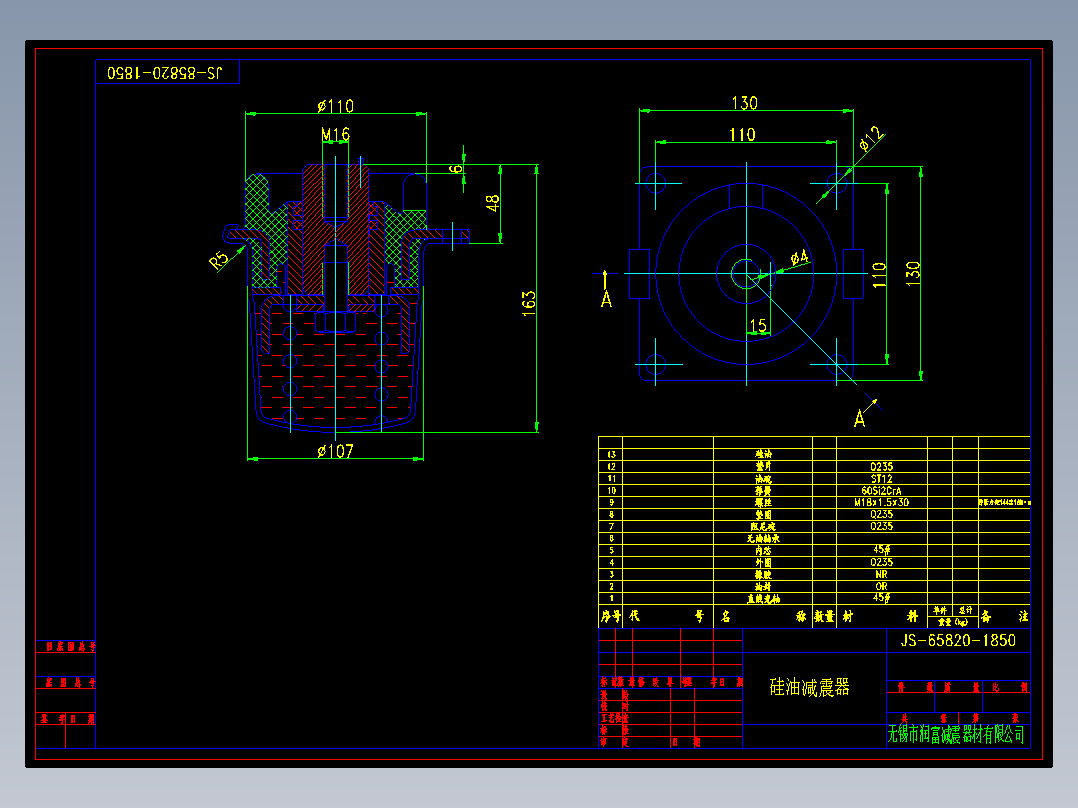The image size is (1078, 808).
Task: Click the Q235 material cell in row 7
Action: coord(881,526)
